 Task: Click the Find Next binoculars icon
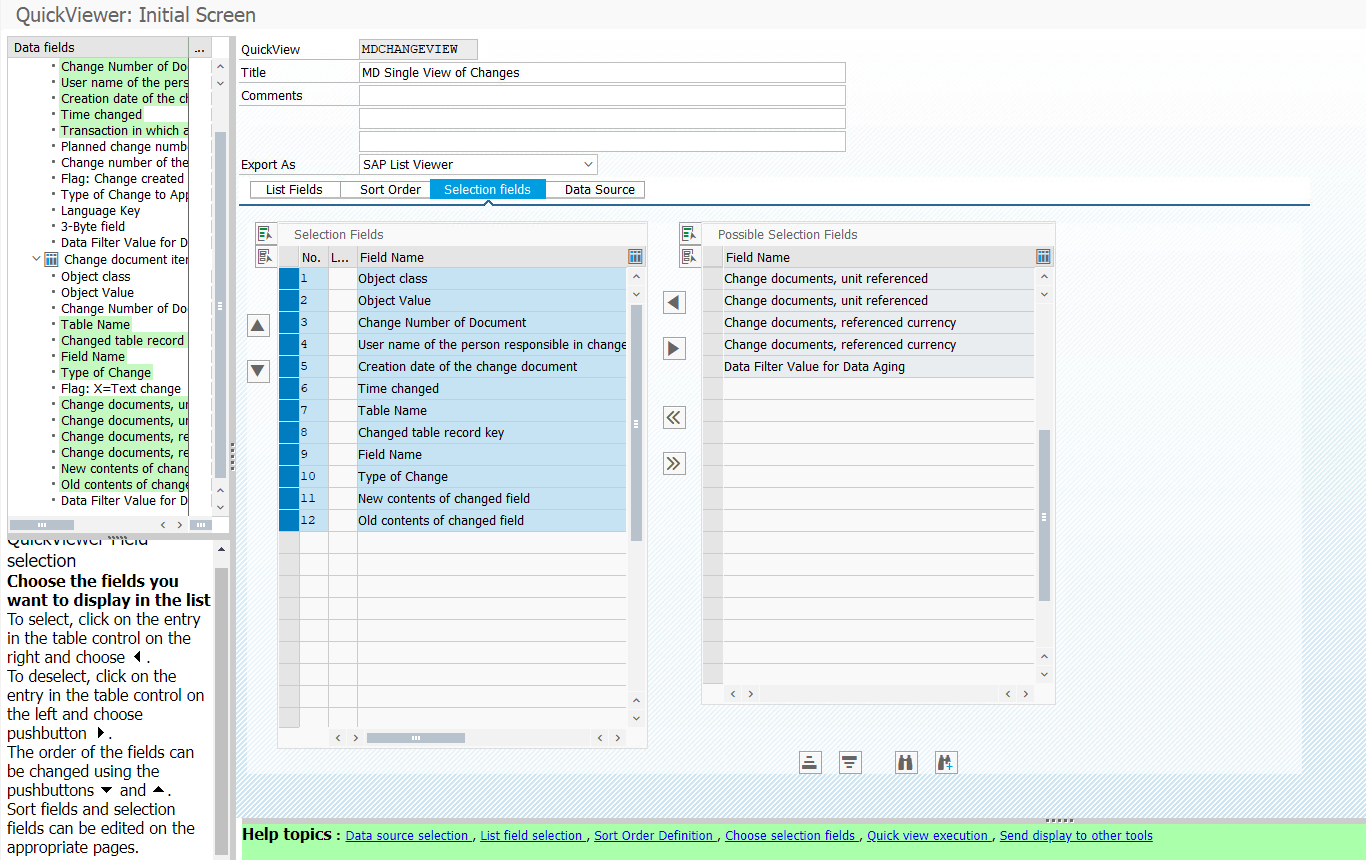pyautogui.click(x=945, y=762)
